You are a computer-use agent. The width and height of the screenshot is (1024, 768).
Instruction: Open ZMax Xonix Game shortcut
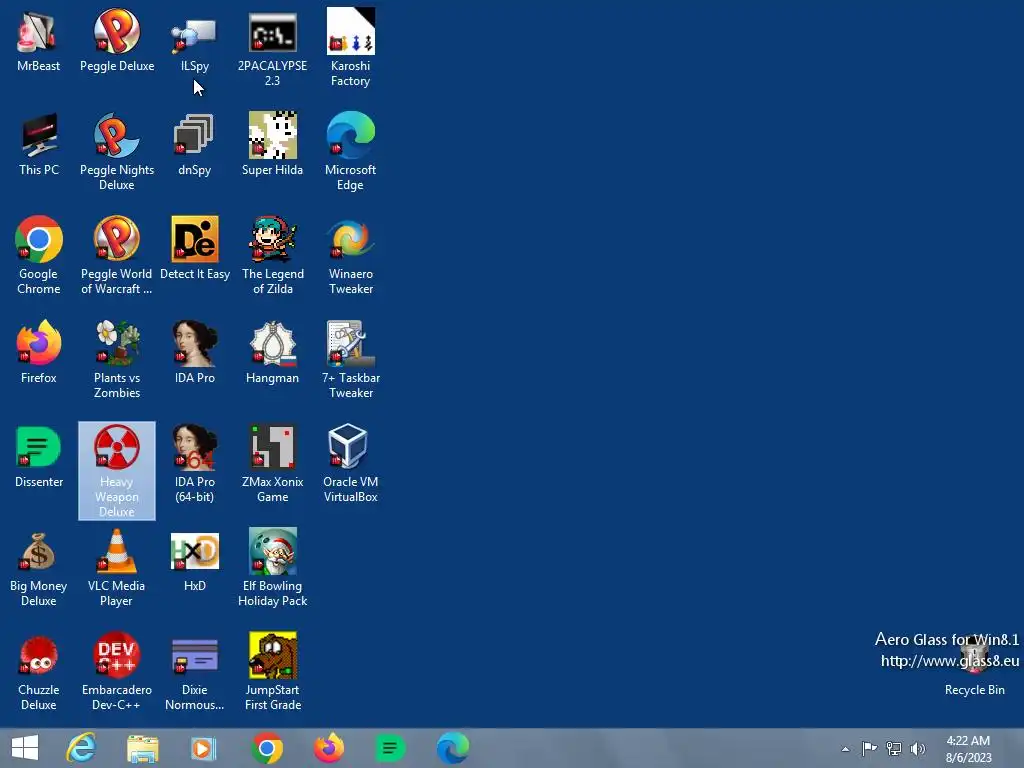point(272,463)
